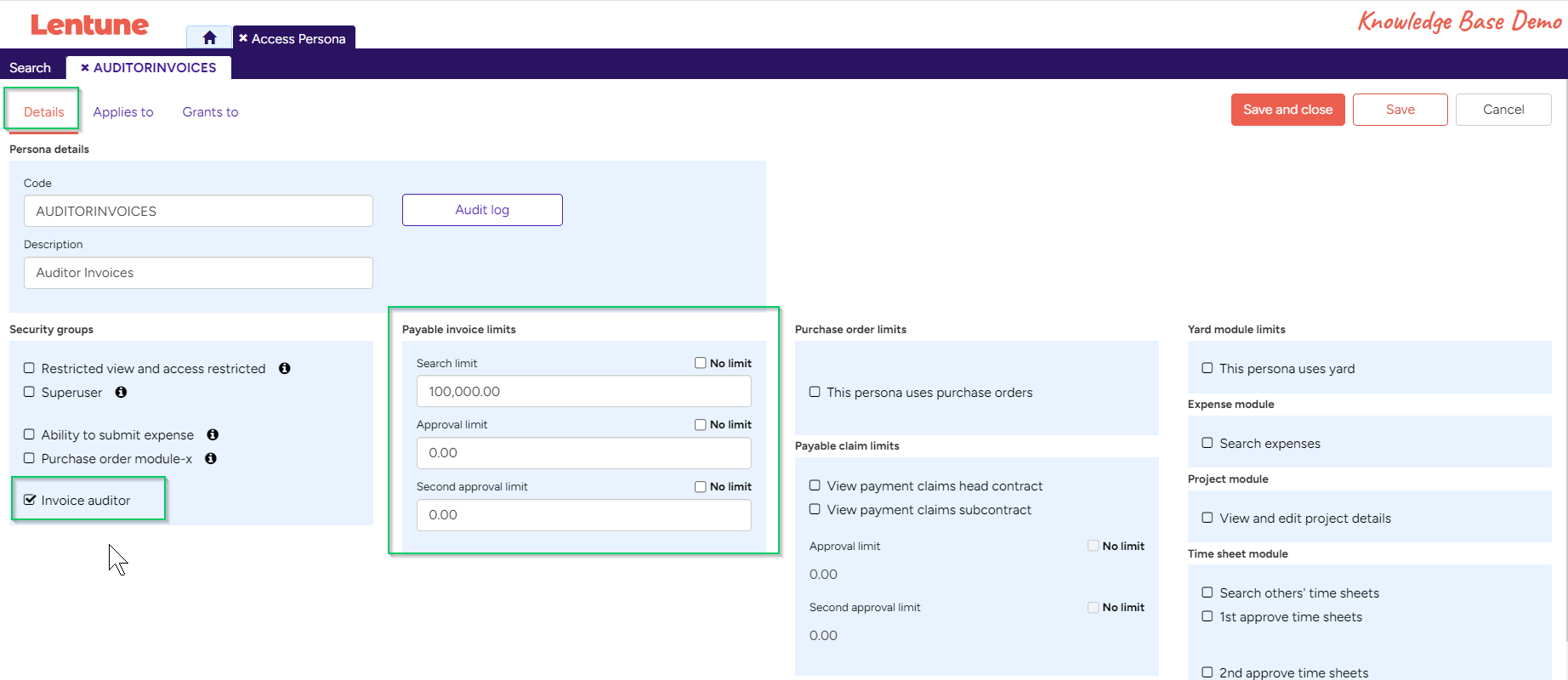Tick No limit for payable invoice Approval limit
Viewport: 1568px width, 680px height.
click(x=701, y=424)
